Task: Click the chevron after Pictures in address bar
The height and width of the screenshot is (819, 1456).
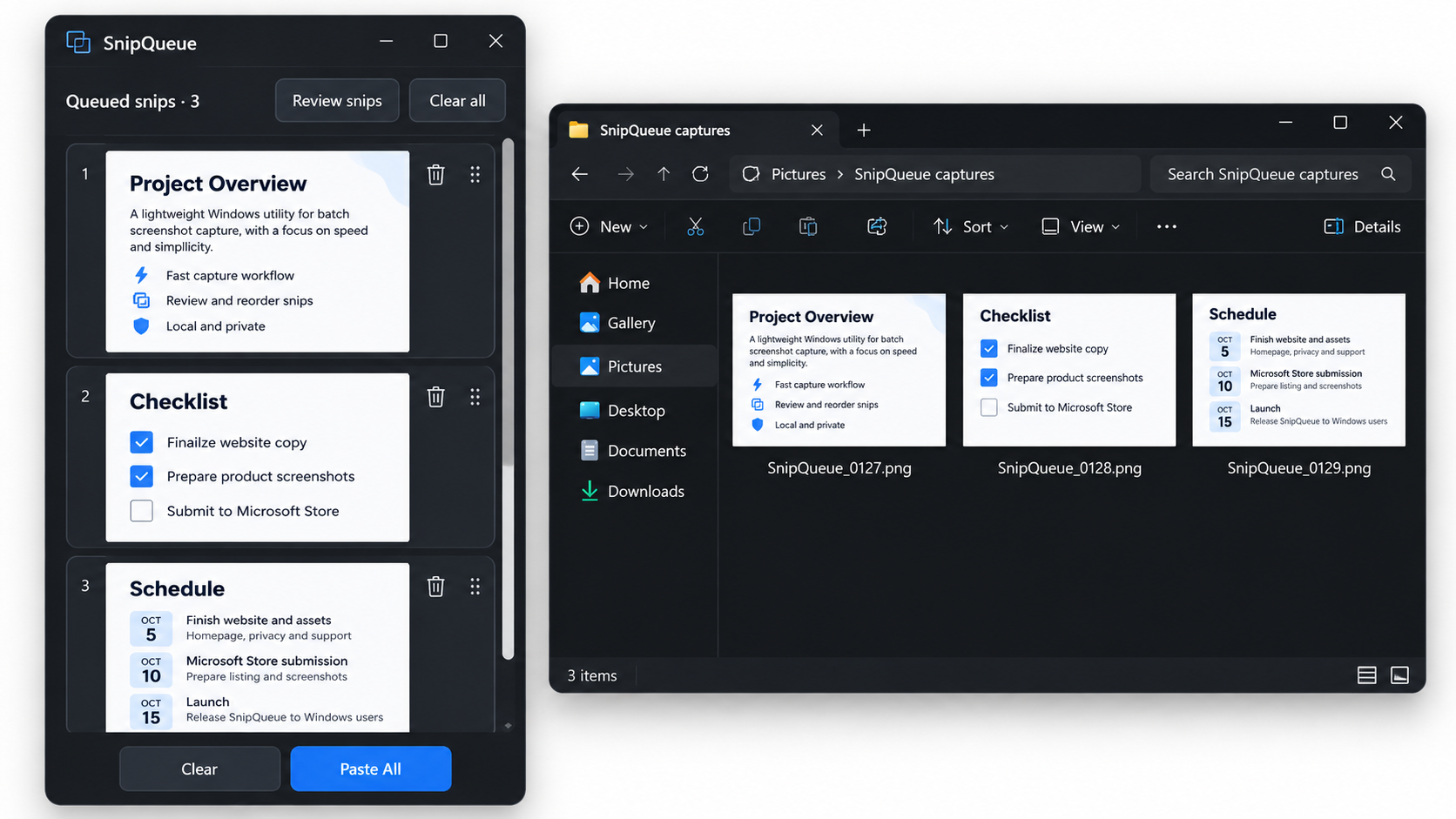Action: [x=840, y=174]
